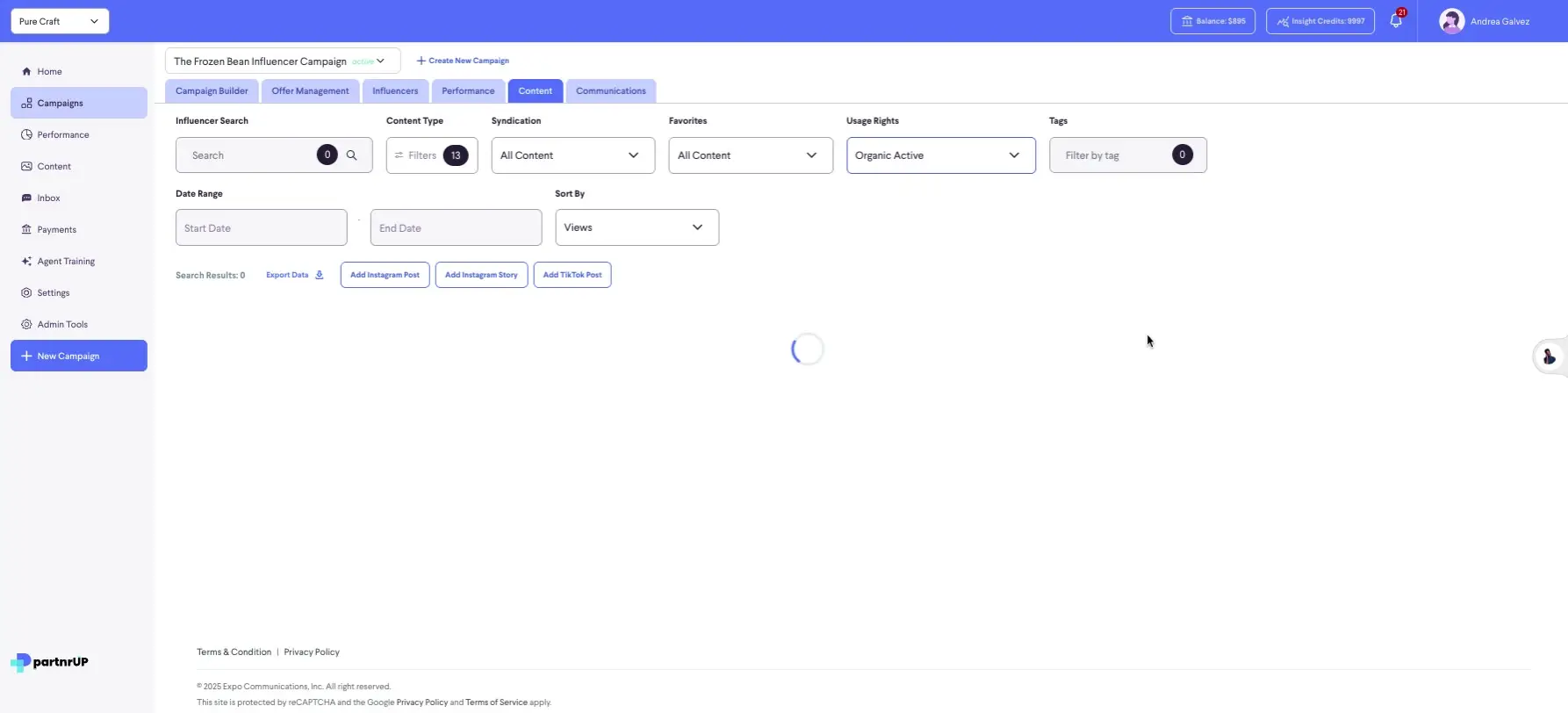This screenshot has width=1568, height=713.
Task: Open the Inbox sidebar icon
Action: point(26,198)
